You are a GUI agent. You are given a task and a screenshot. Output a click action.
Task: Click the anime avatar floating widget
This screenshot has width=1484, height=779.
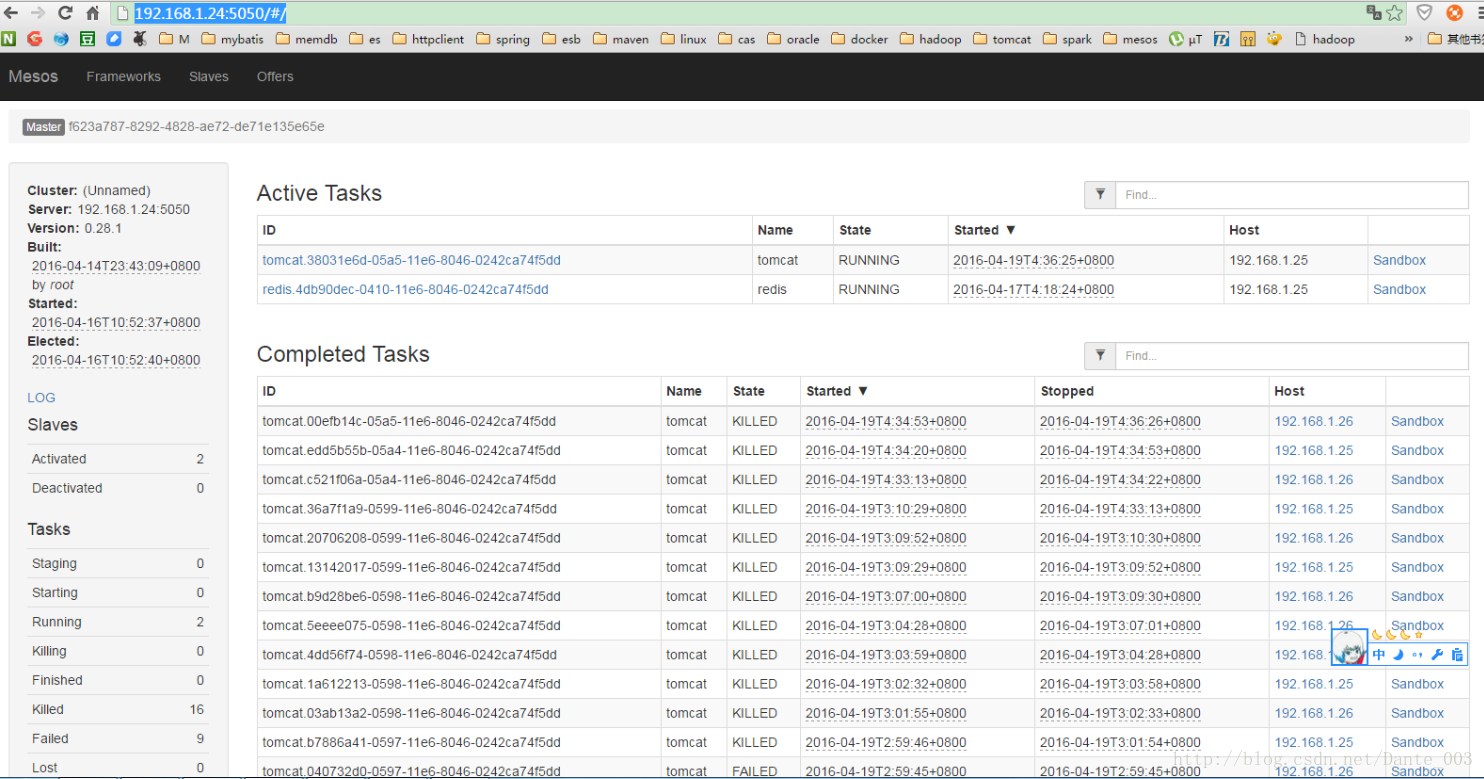tap(1349, 646)
